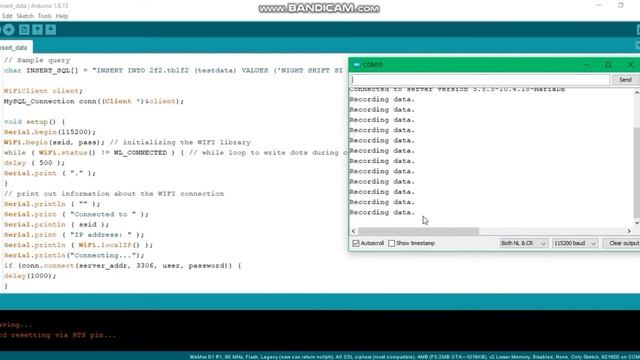Click the serial monitor vertical scrollbar thumb

click(637, 173)
